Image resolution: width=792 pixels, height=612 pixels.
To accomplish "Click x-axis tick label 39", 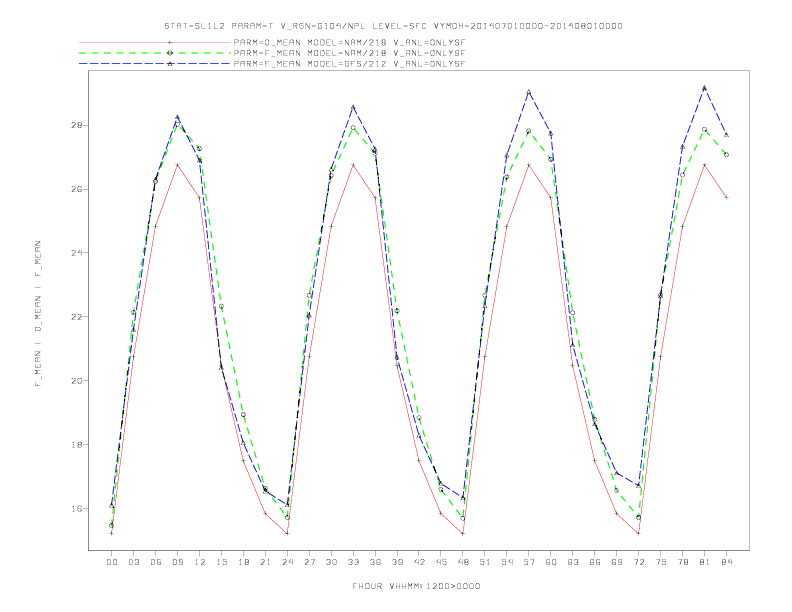I will tap(397, 562).
